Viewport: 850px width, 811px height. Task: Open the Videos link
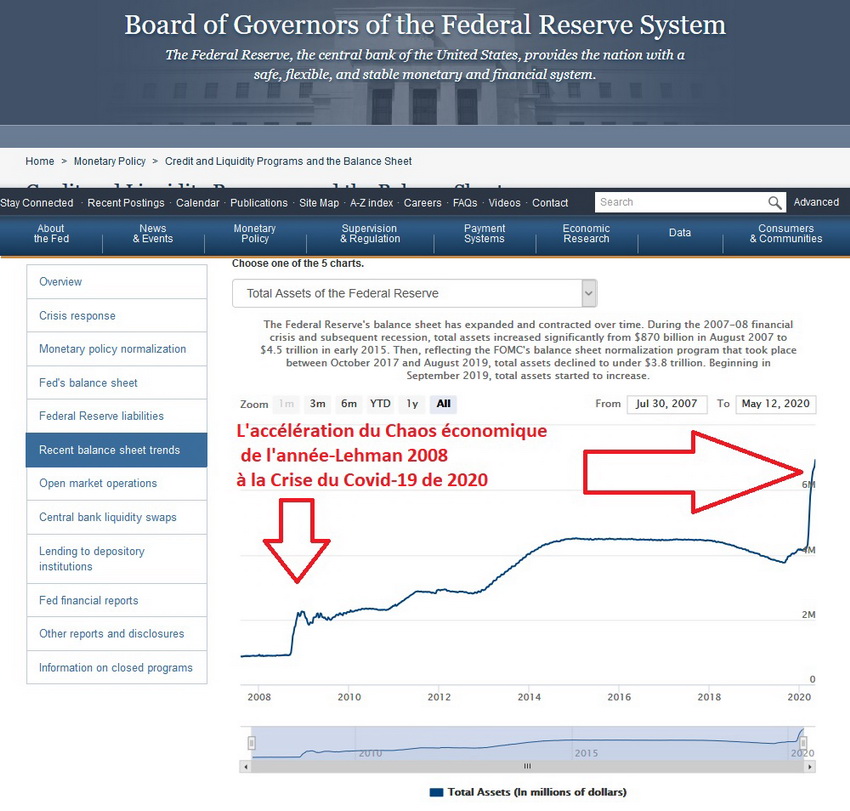coord(504,203)
